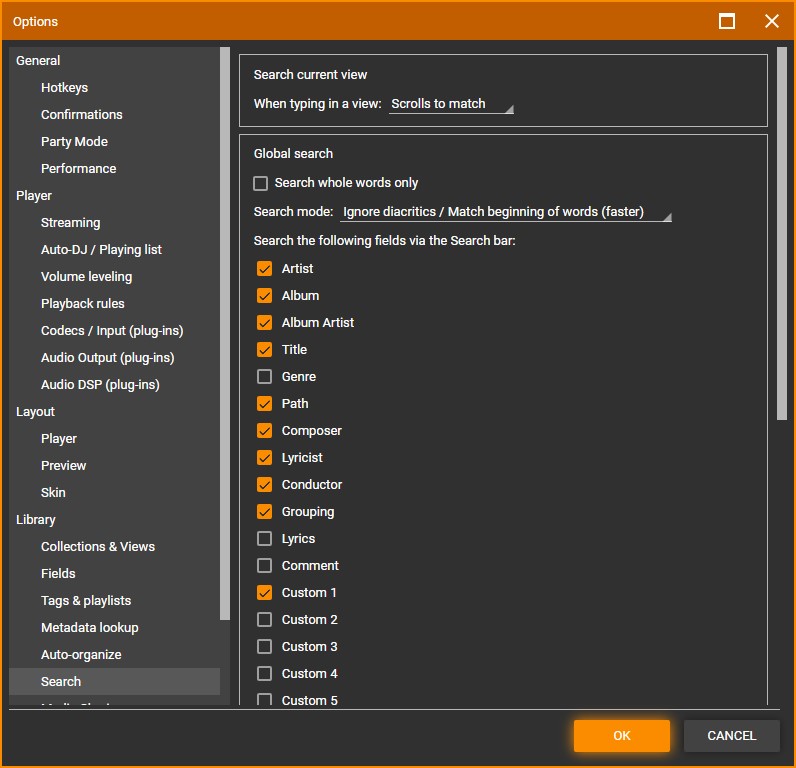Select the Layout category
Viewport: 796px width, 768px height.
[x=35, y=412]
